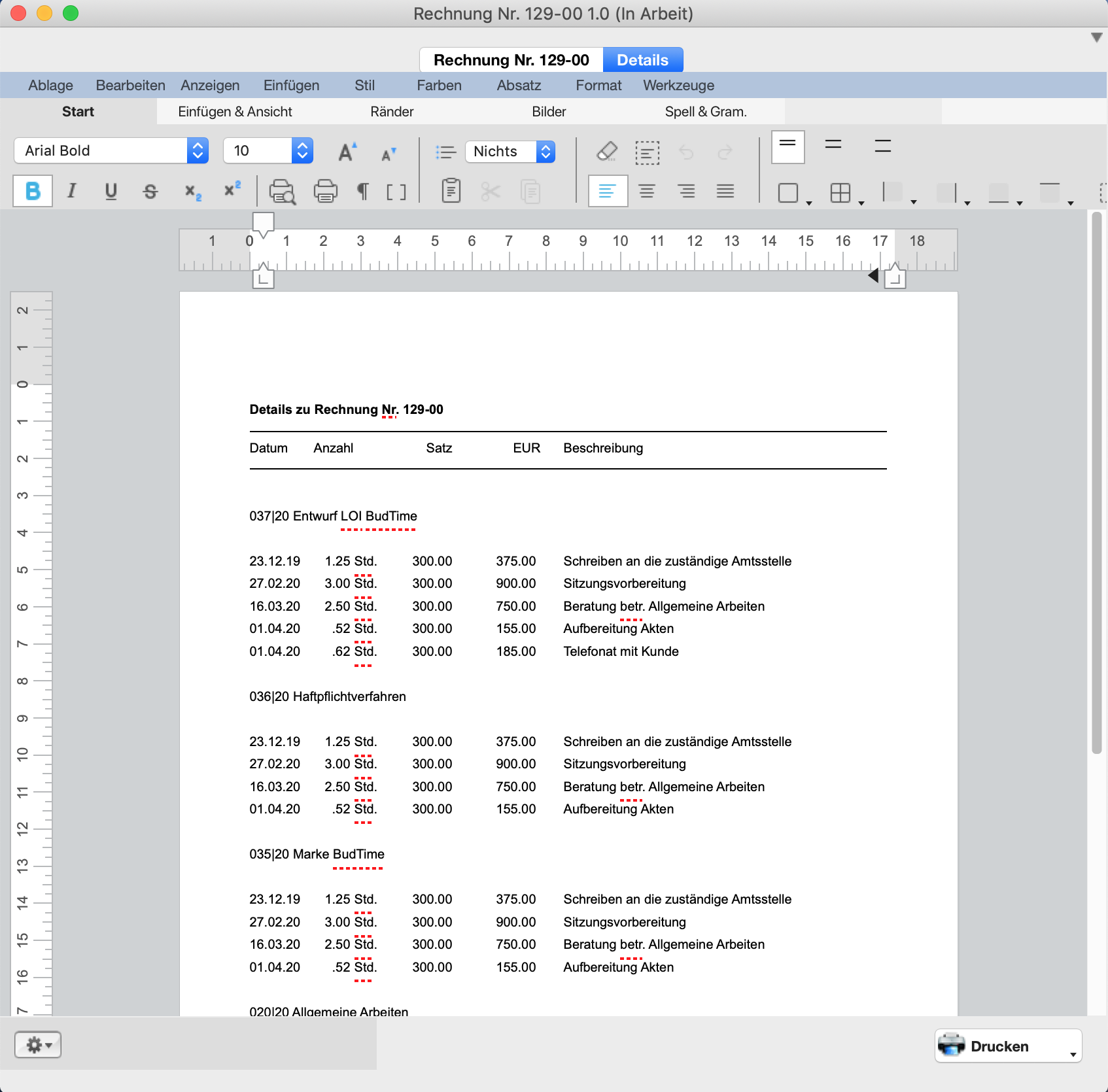Click the redo arrow icon
Screen dimensions: 1108x1092
point(725,152)
